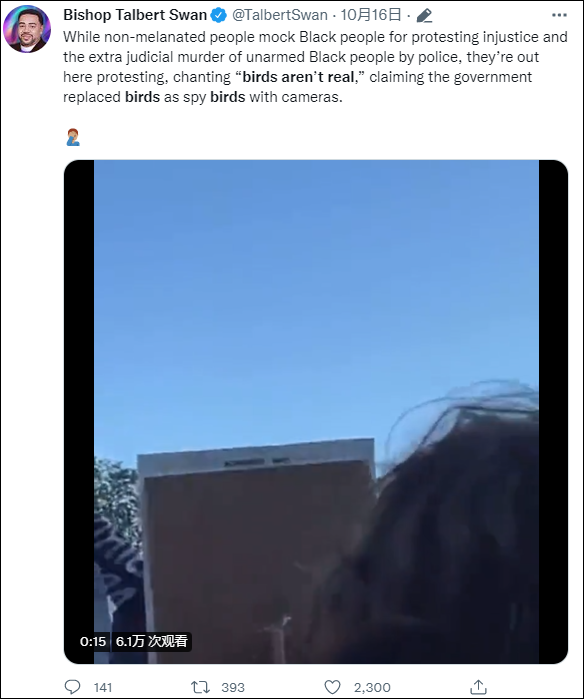The width and height of the screenshot is (584, 699).
Task: Click the blue verified badge
Action: 218,15
